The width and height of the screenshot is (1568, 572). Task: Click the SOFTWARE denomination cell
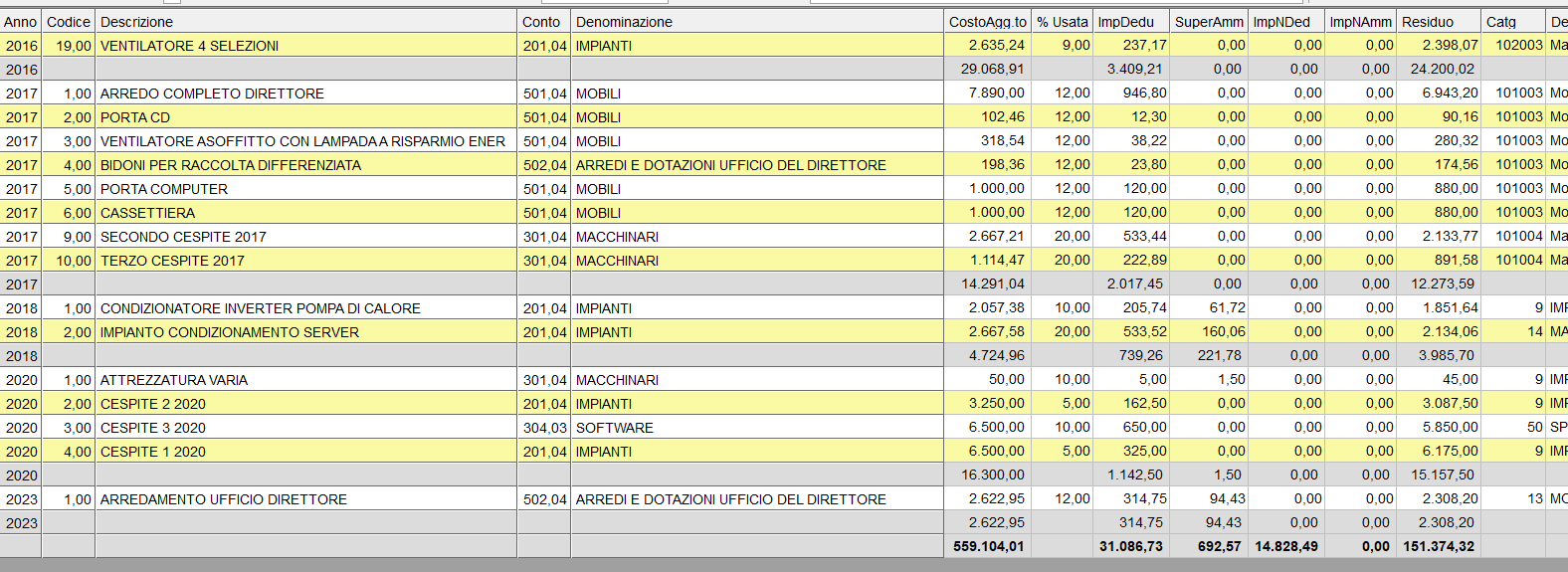coord(615,428)
